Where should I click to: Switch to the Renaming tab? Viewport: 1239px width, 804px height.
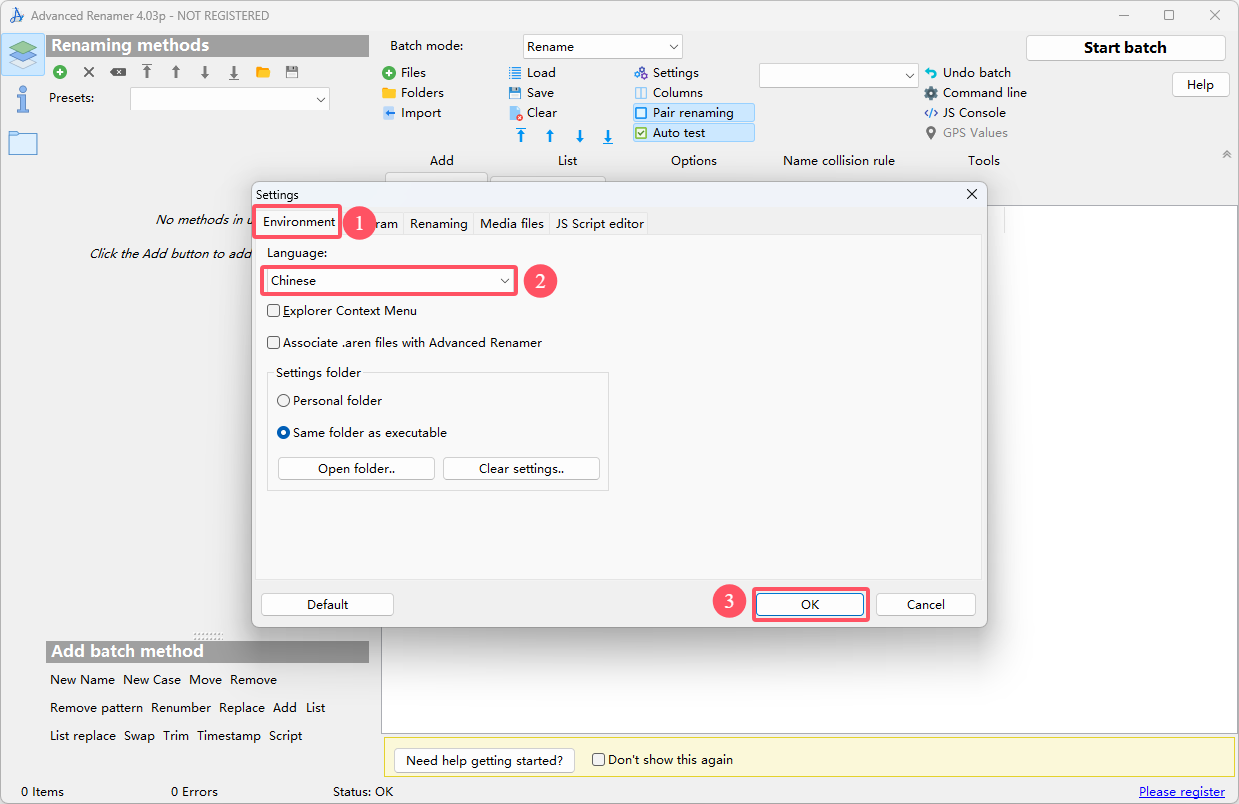pos(439,224)
